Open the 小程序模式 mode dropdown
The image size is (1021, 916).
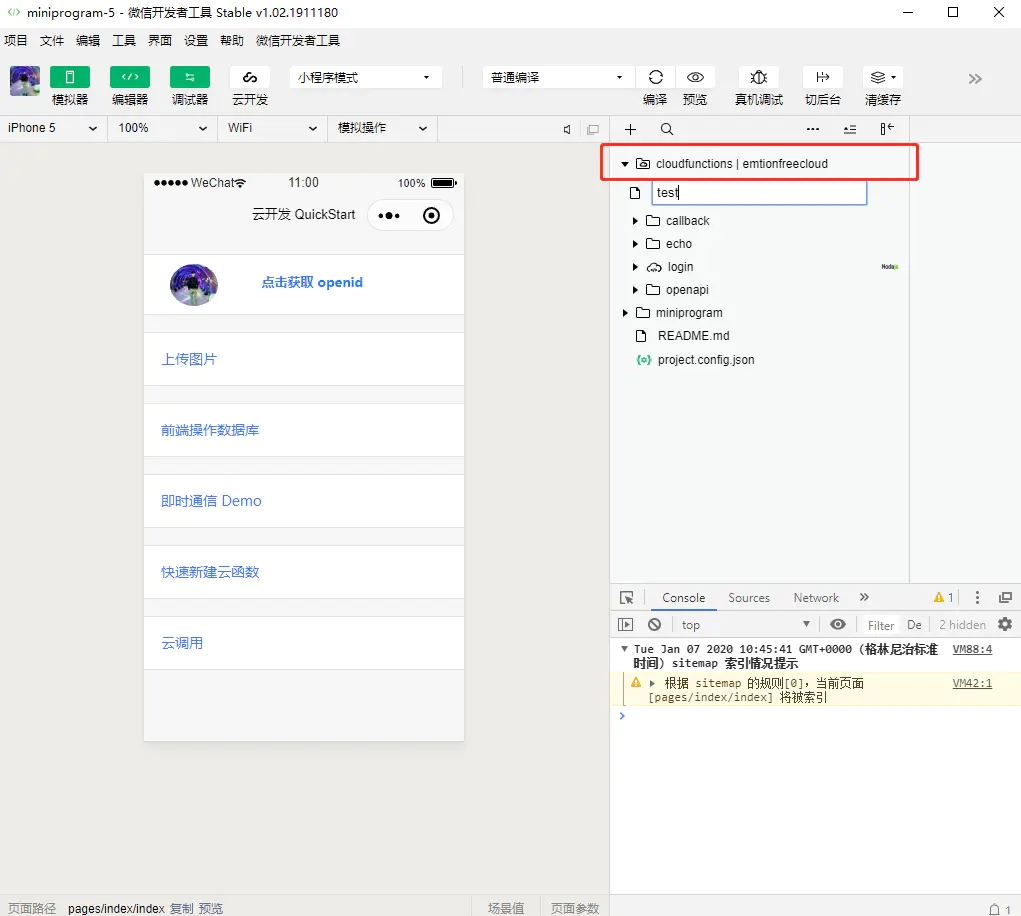[365, 77]
